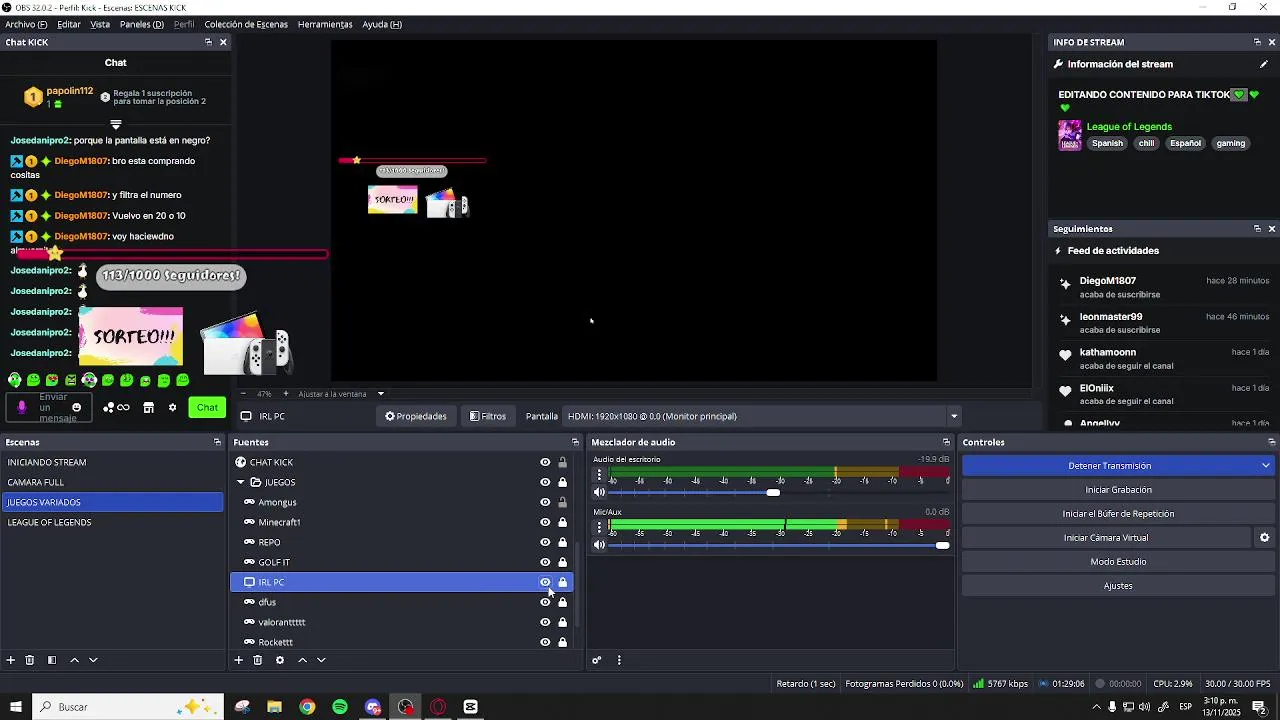This screenshot has height=720, width=1280.
Task: Toggle visibility of Amongus source
Action: pos(545,502)
